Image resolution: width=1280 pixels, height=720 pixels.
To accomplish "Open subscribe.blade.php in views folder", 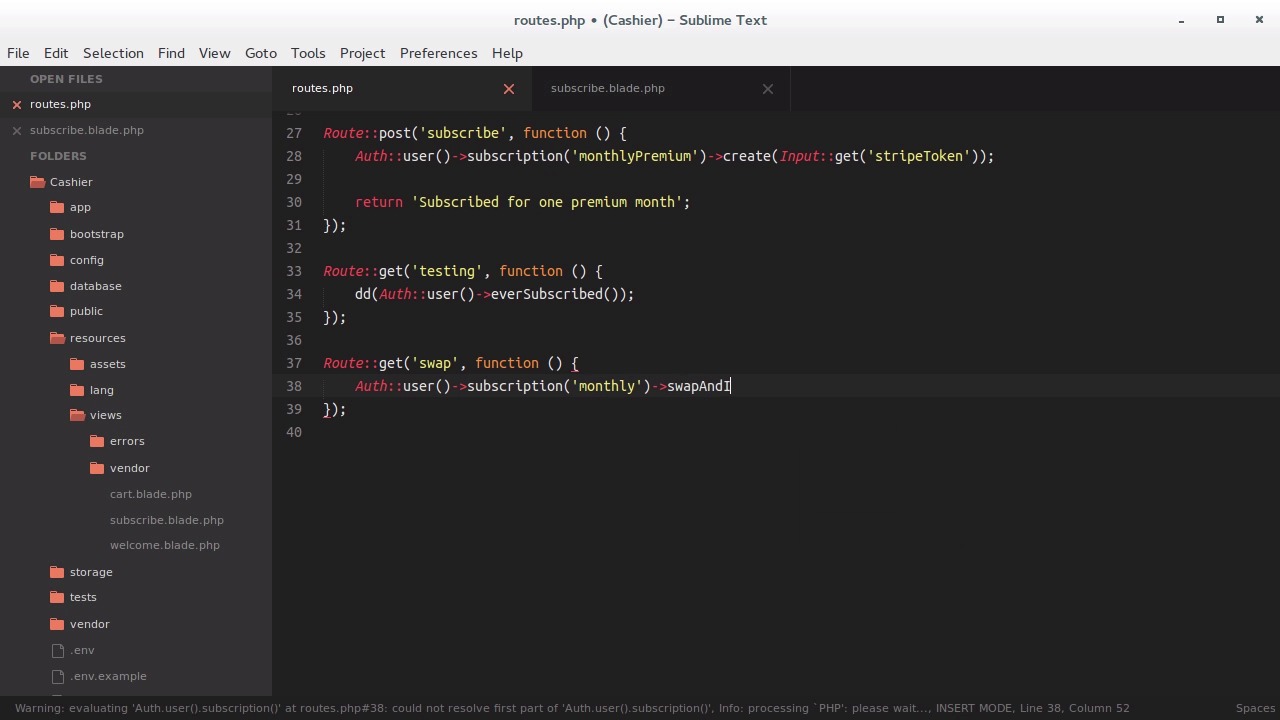I will click(167, 520).
